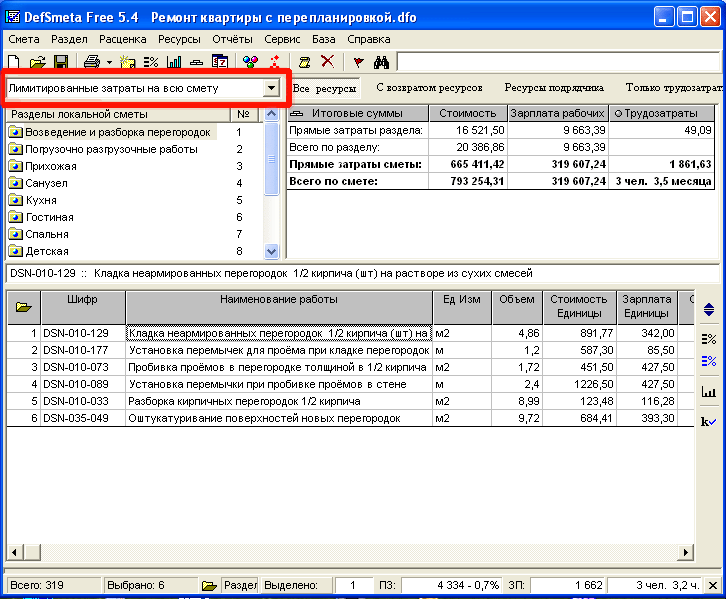Viewport: 726px width, 599px height.
Task: Click the search text field in toolbar
Action: coord(556,62)
